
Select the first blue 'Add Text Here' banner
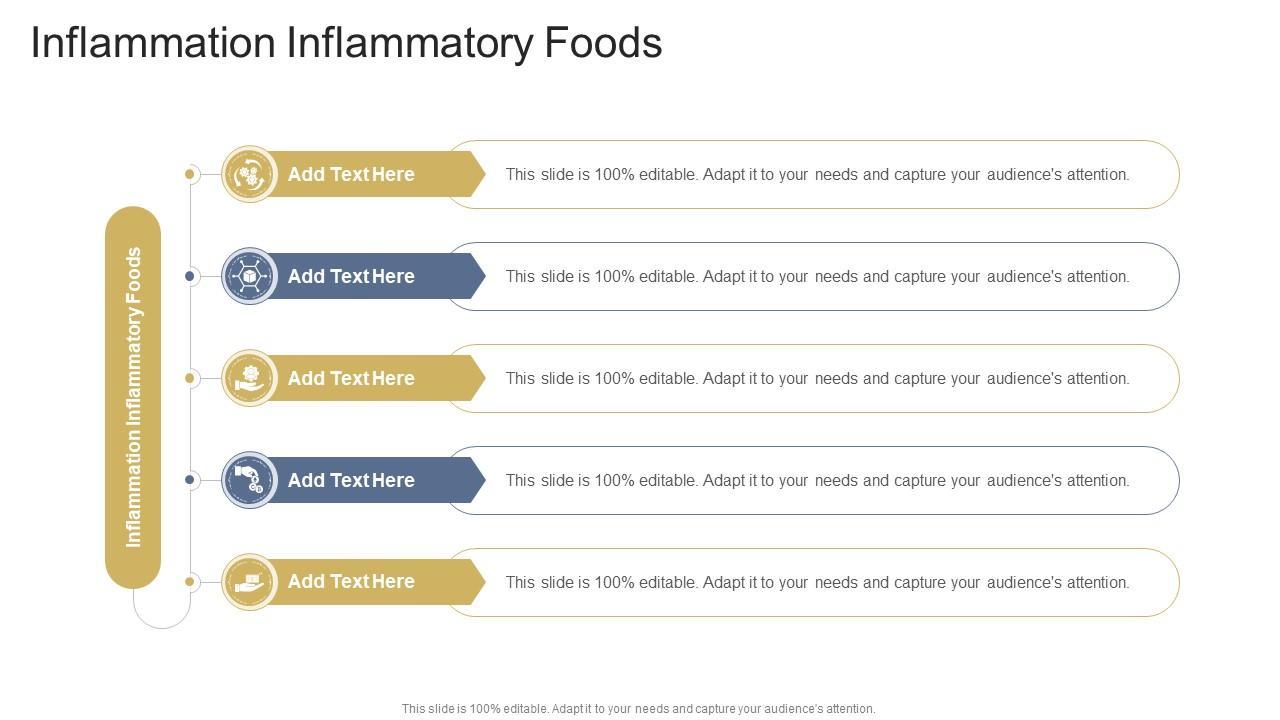coord(351,277)
